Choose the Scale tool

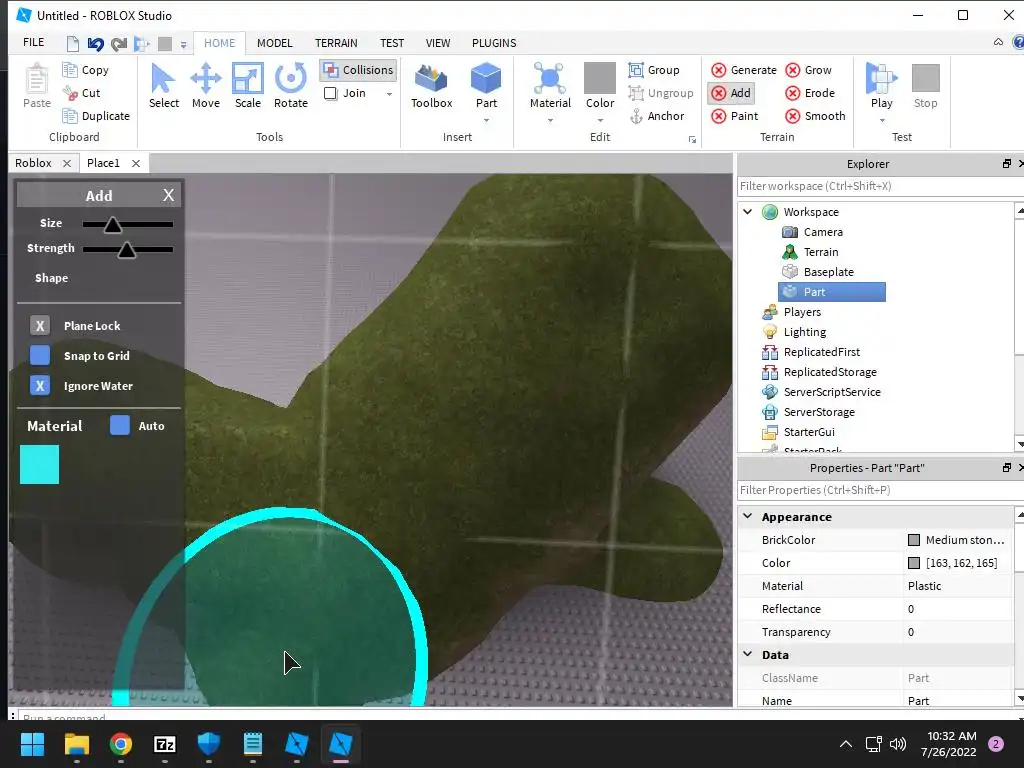[248, 86]
